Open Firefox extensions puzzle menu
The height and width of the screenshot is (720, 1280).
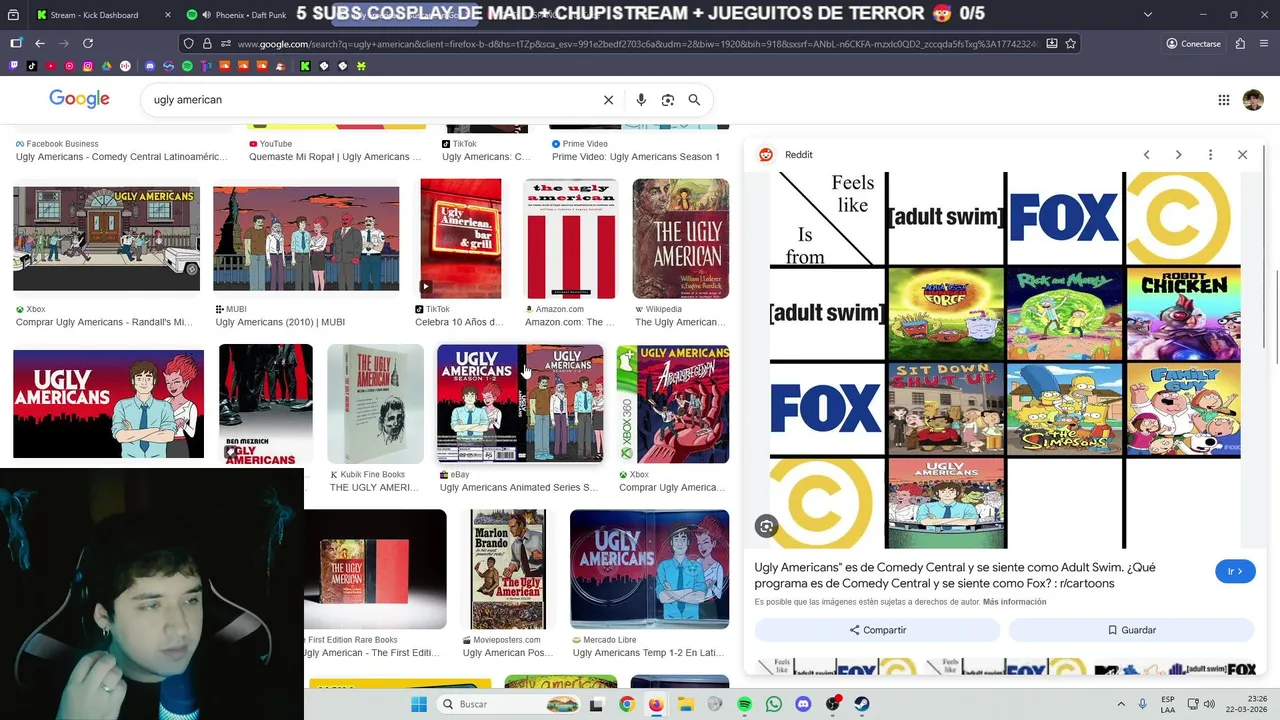pos(1240,44)
